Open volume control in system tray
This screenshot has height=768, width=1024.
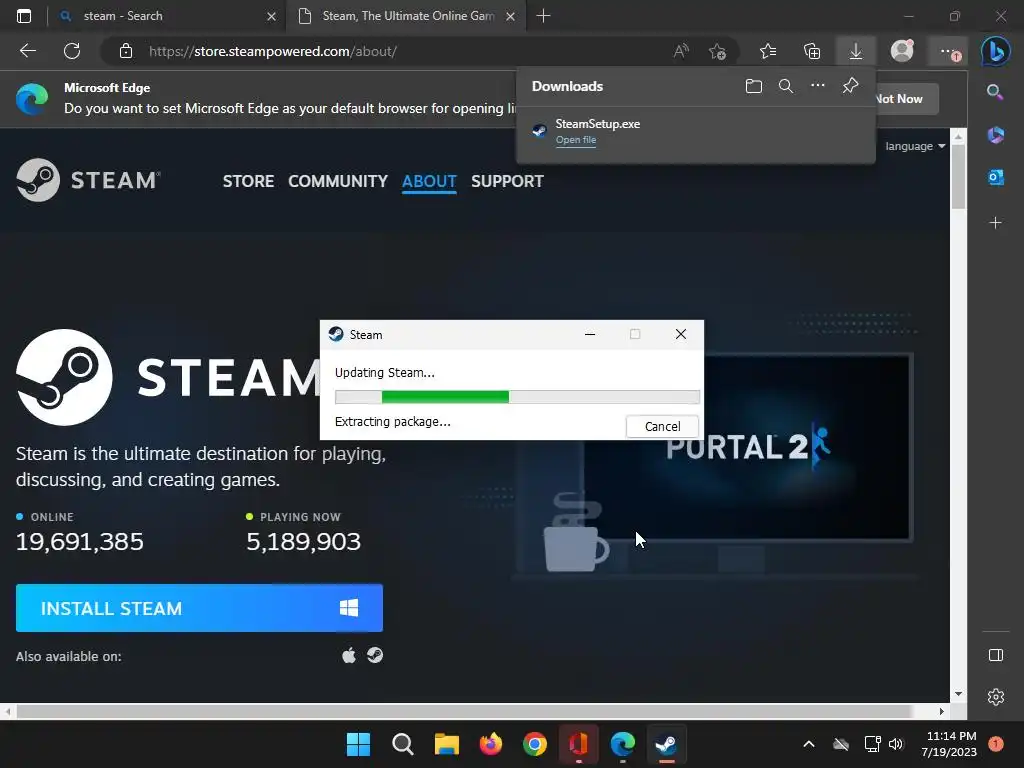[x=896, y=744]
